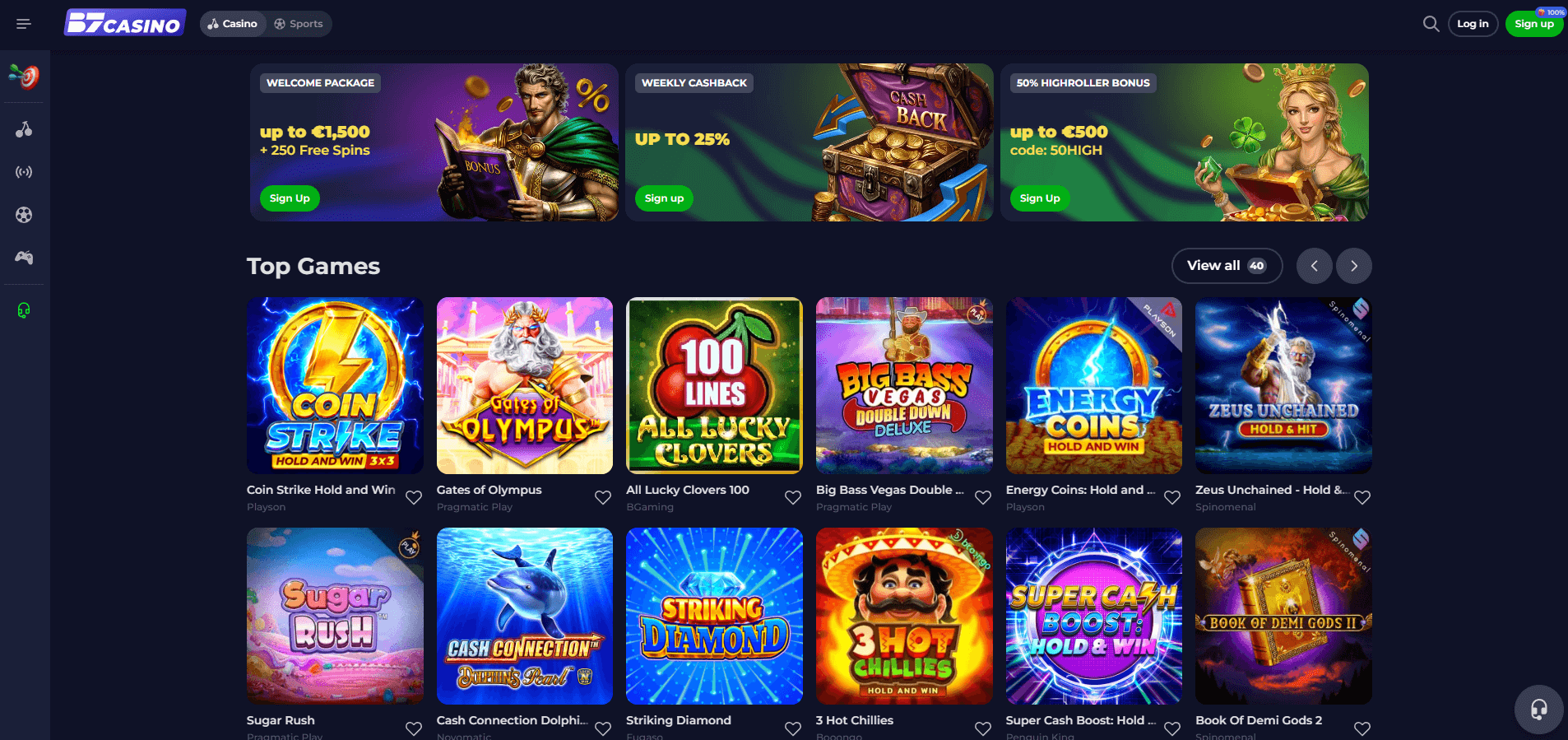Open the floating live chat headset button
This screenshot has height=740, width=1568.
(1538, 710)
